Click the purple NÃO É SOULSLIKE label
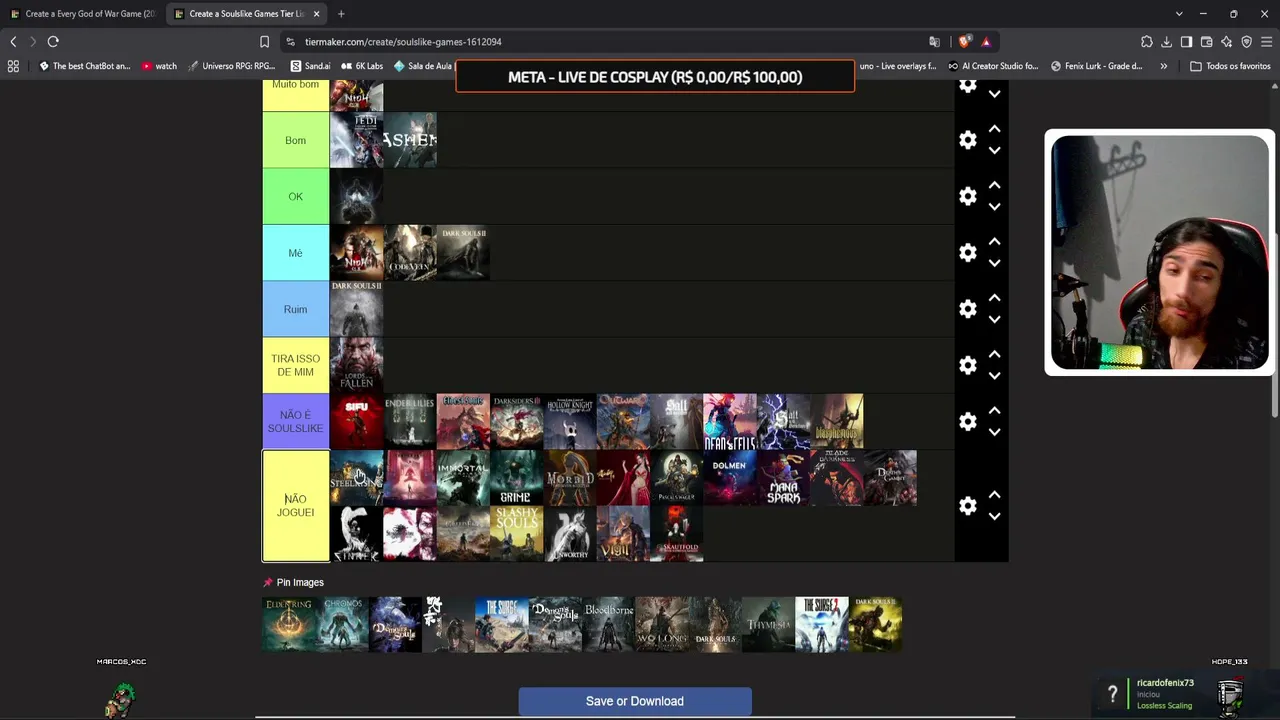The image size is (1280, 720). point(295,422)
